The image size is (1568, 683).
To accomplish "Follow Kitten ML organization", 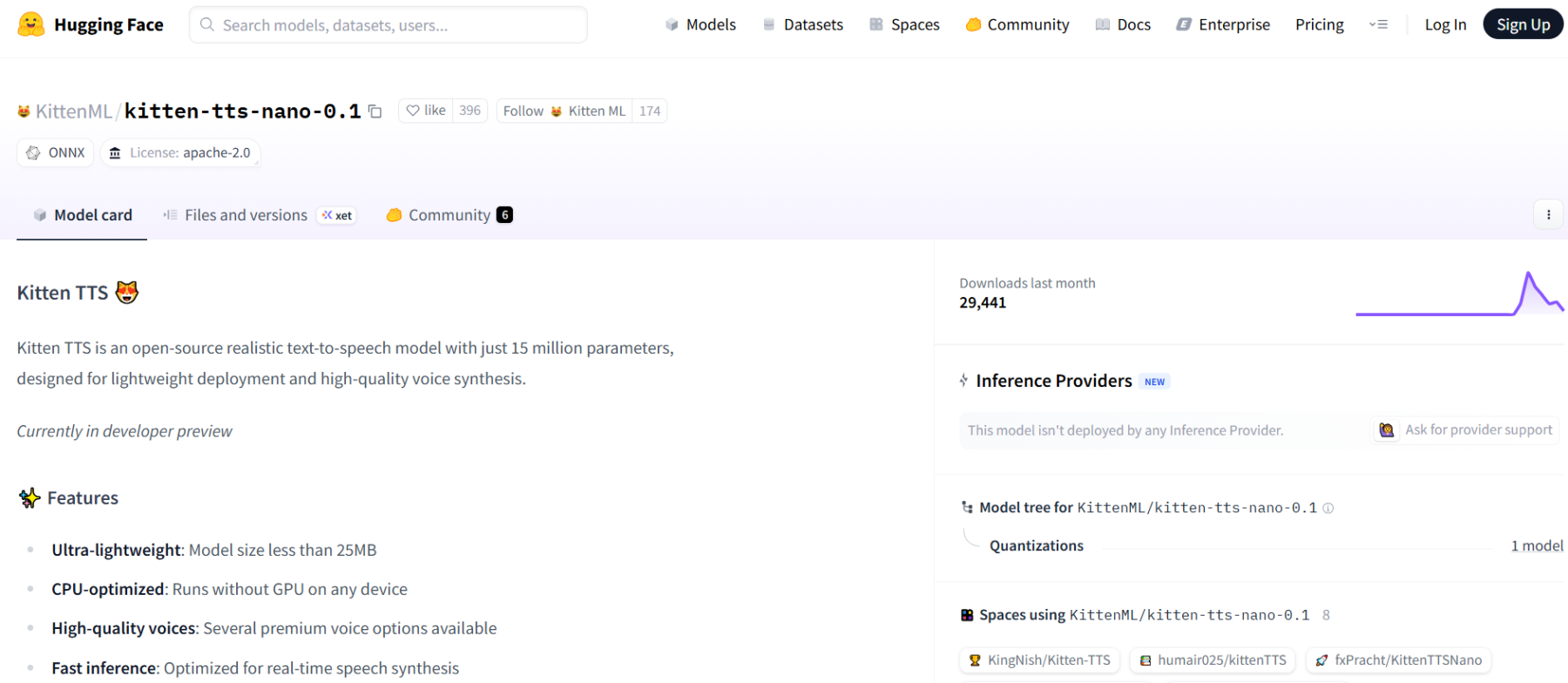I will point(564,111).
